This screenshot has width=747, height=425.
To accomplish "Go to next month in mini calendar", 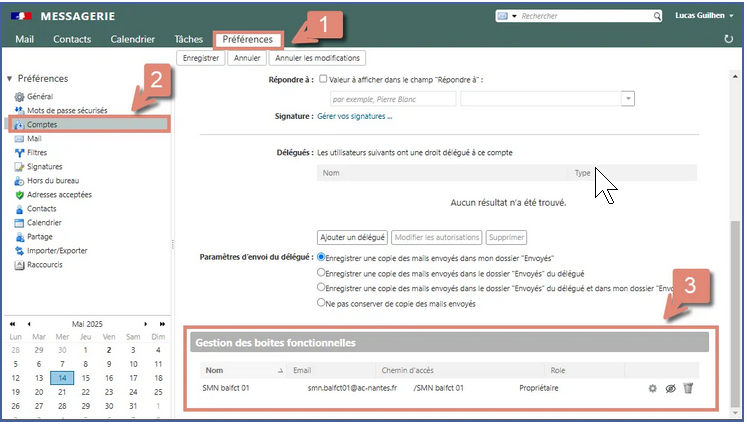I will click(147, 323).
